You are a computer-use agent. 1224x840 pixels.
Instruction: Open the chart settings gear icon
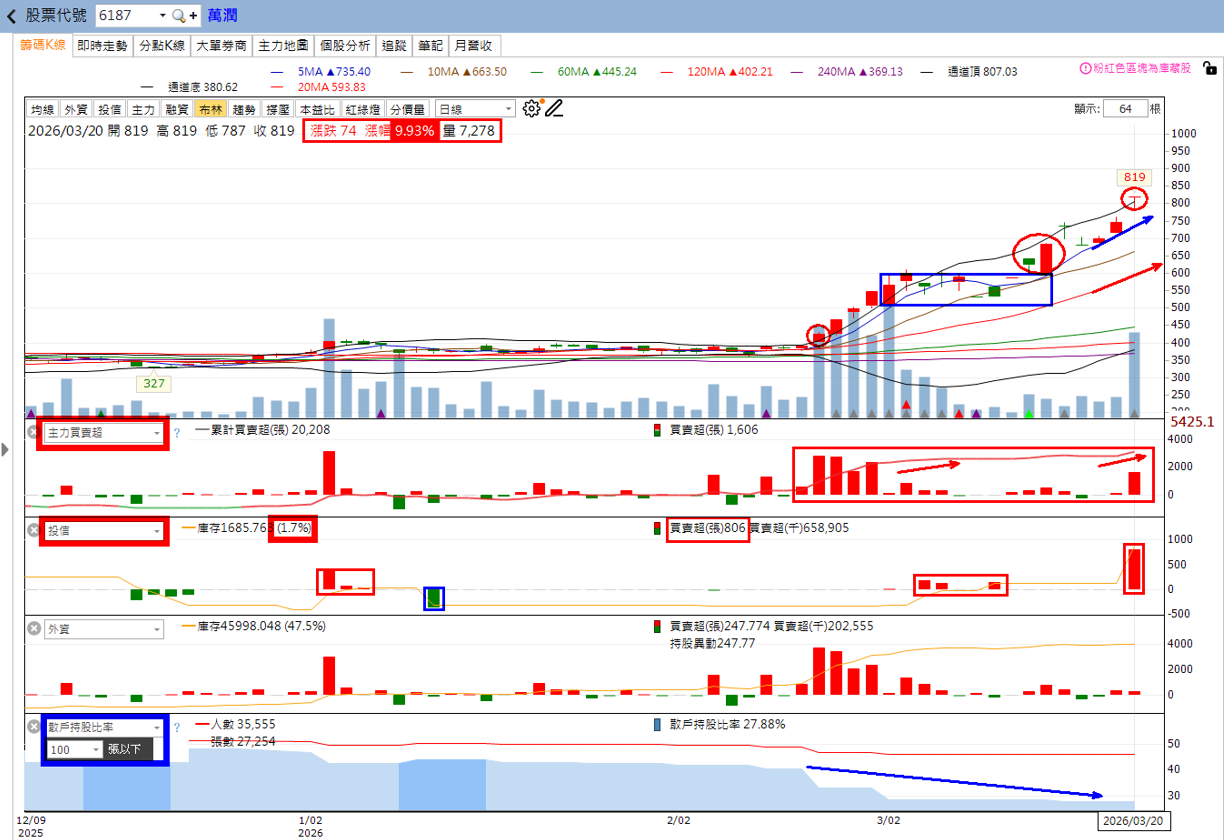[x=532, y=108]
